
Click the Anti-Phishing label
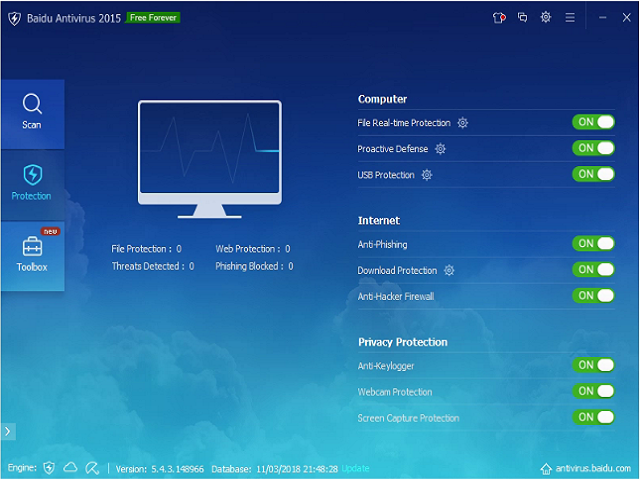(382, 244)
